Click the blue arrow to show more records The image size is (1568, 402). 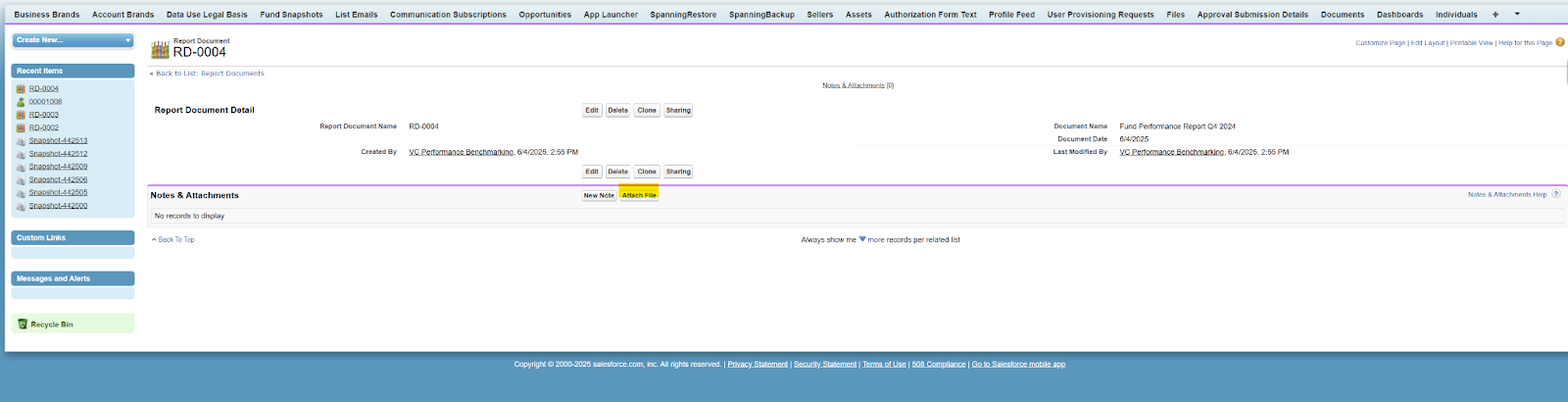coord(862,239)
